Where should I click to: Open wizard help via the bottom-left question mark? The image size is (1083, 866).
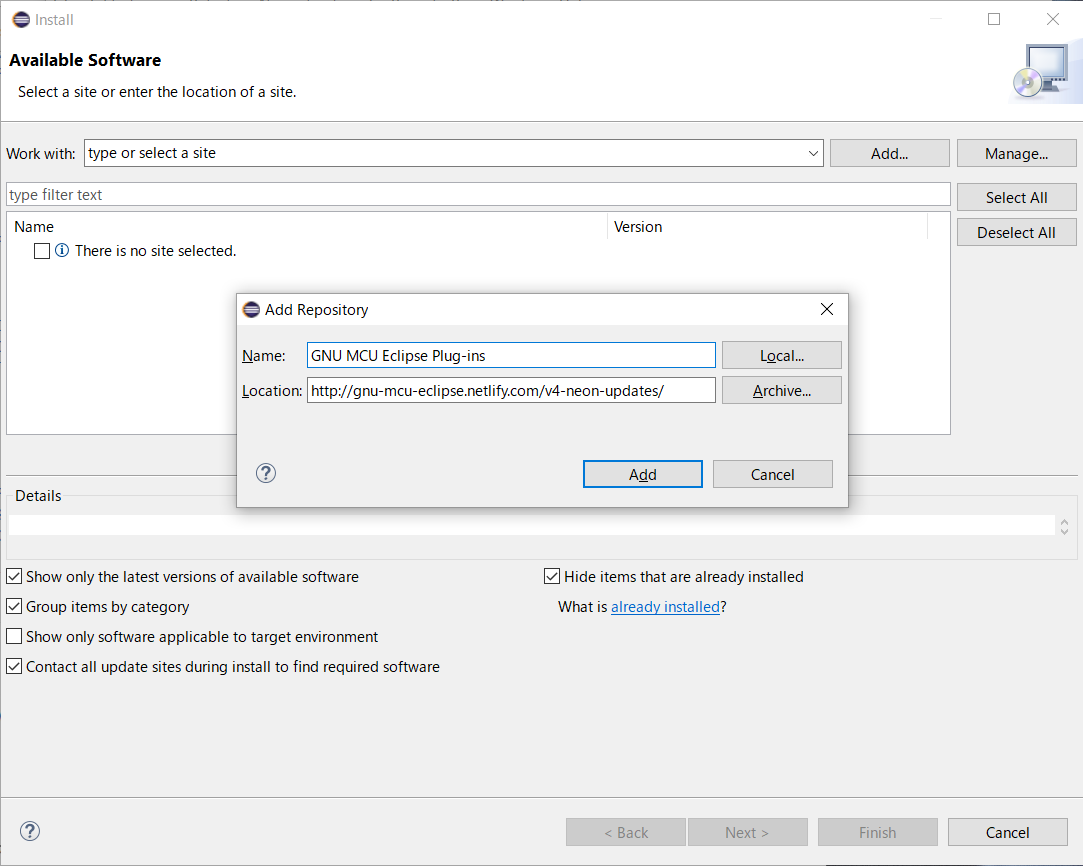tap(30, 831)
